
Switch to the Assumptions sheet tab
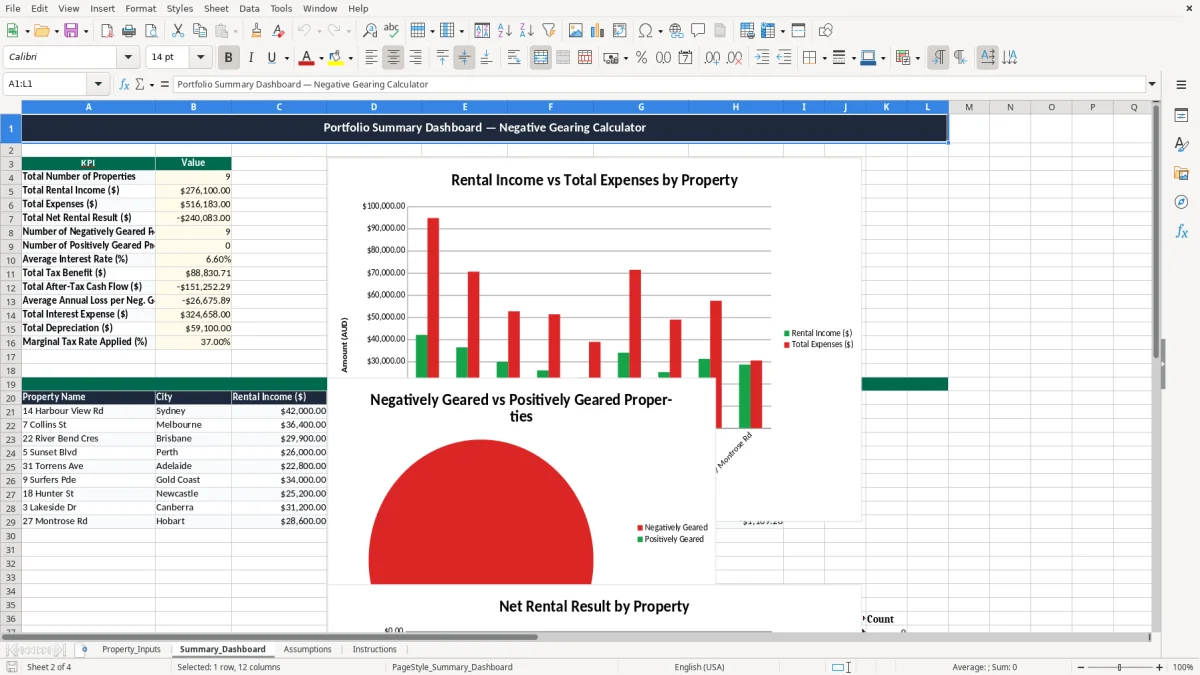point(307,649)
